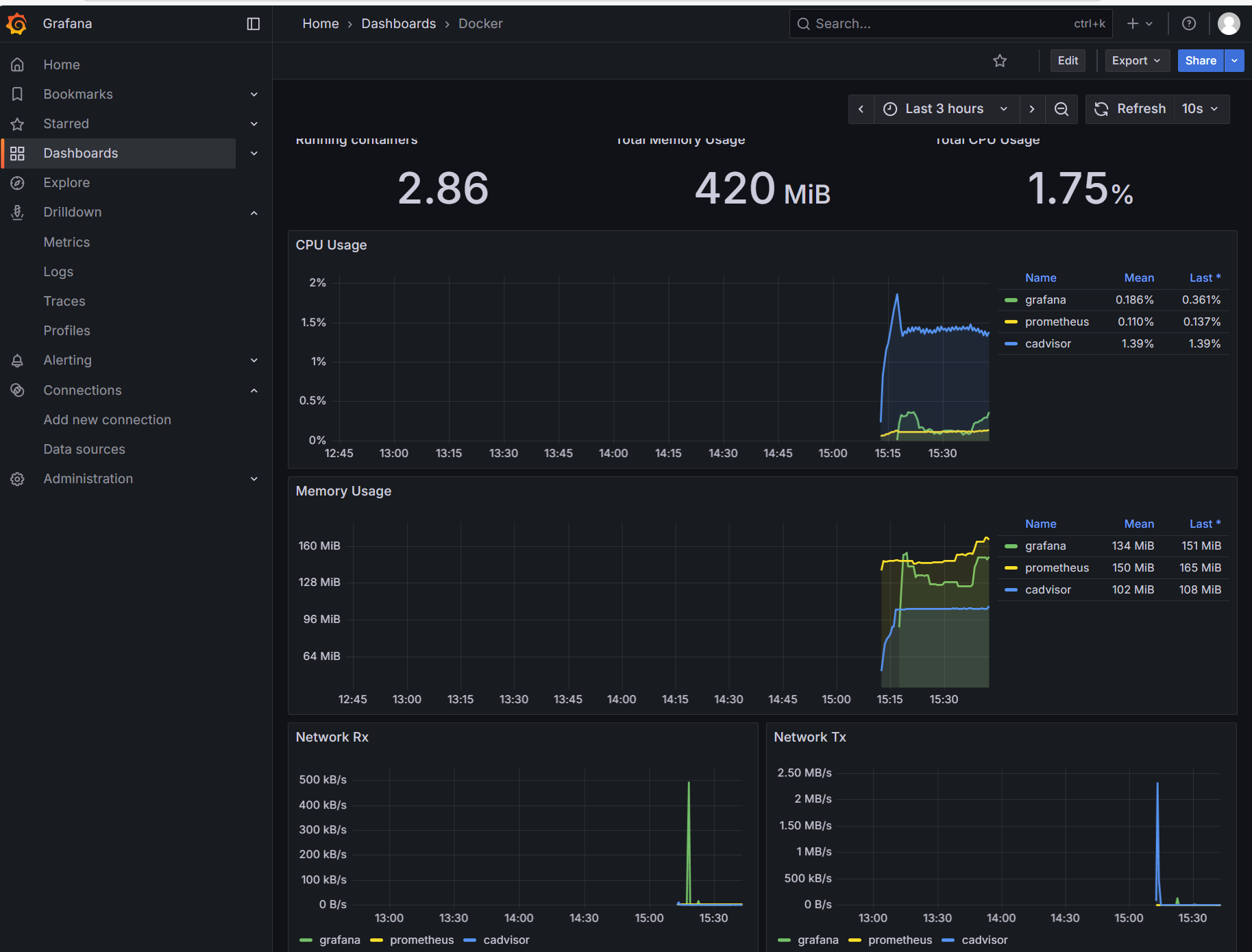Click the Refresh button
The width and height of the screenshot is (1252, 952).
(1131, 109)
